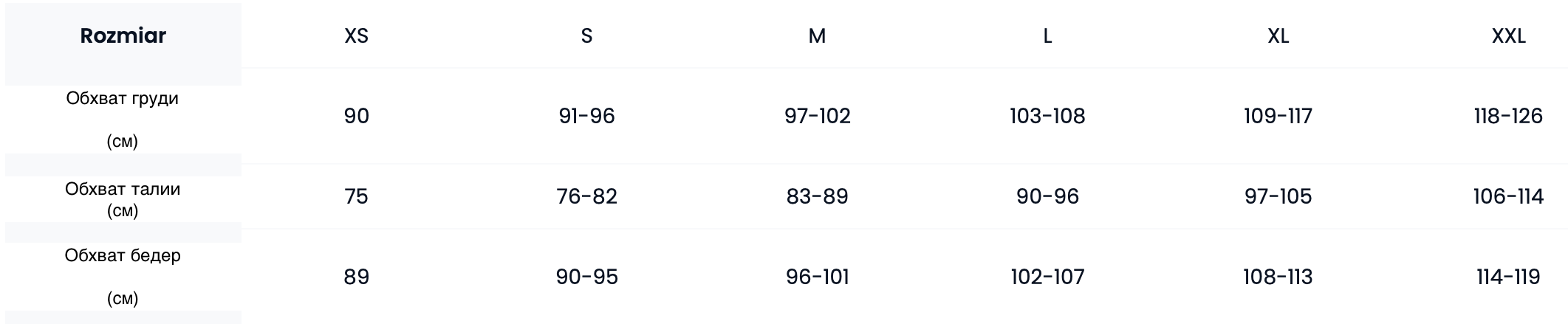Click the XXL size column header
Screen dimensions: 1568x335
tap(1508, 35)
